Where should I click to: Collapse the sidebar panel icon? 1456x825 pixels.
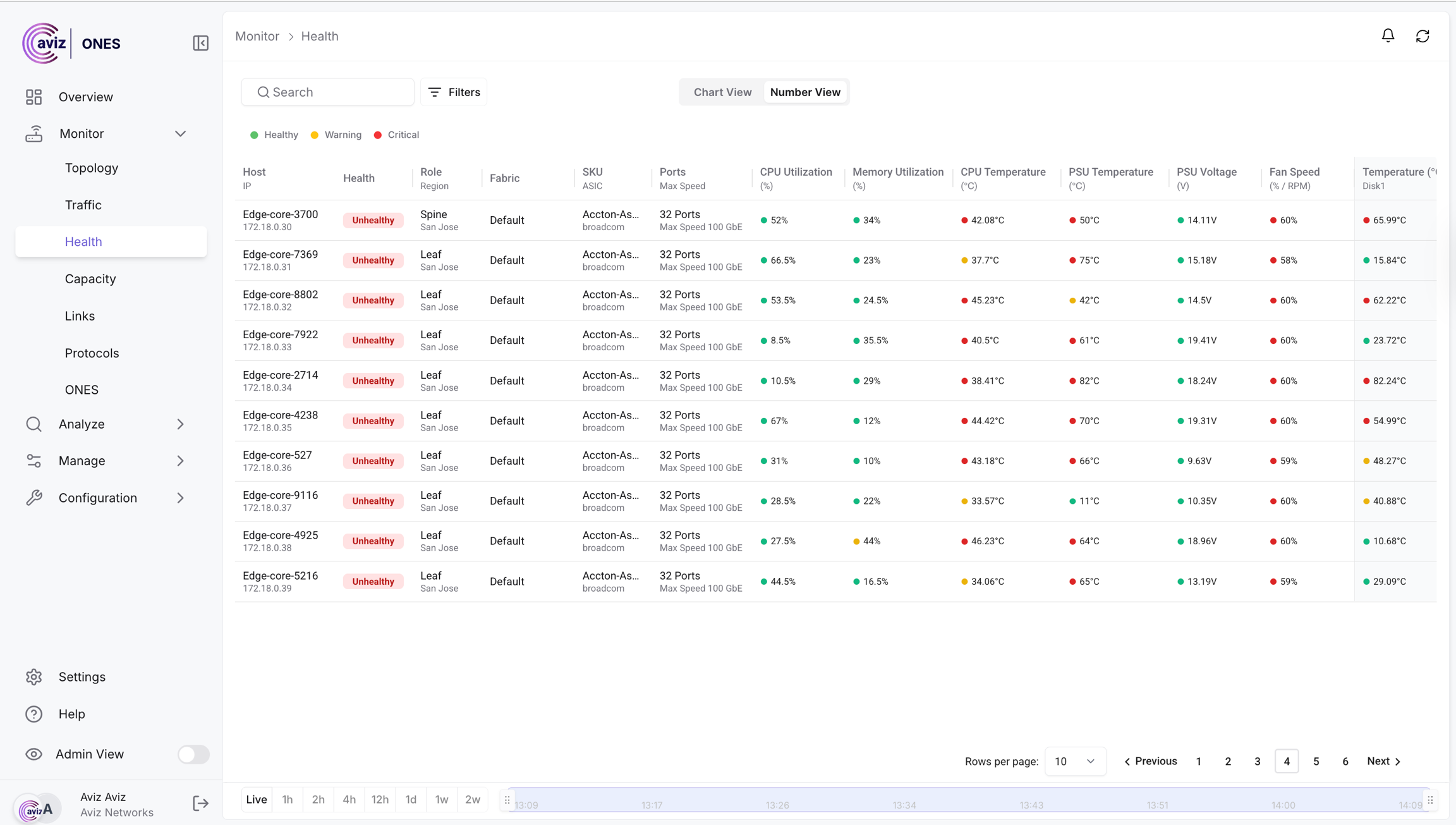tap(200, 43)
